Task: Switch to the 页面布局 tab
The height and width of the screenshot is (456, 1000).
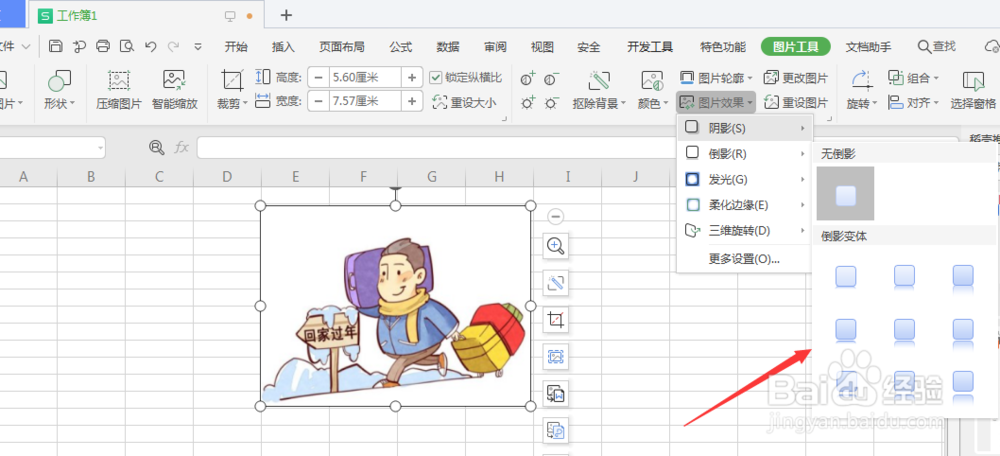Action: tap(342, 47)
